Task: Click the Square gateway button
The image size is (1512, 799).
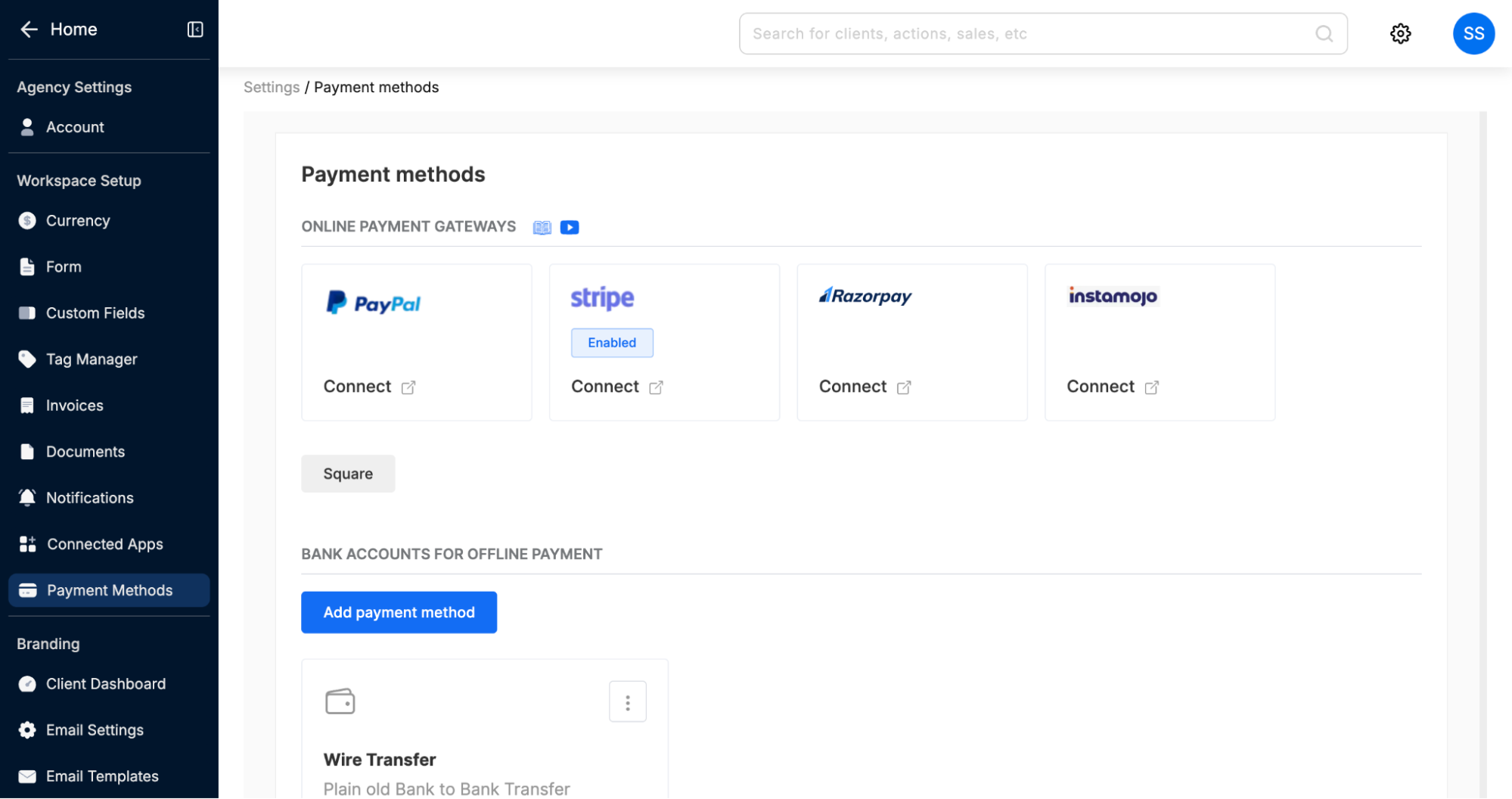Action: [348, 474]
